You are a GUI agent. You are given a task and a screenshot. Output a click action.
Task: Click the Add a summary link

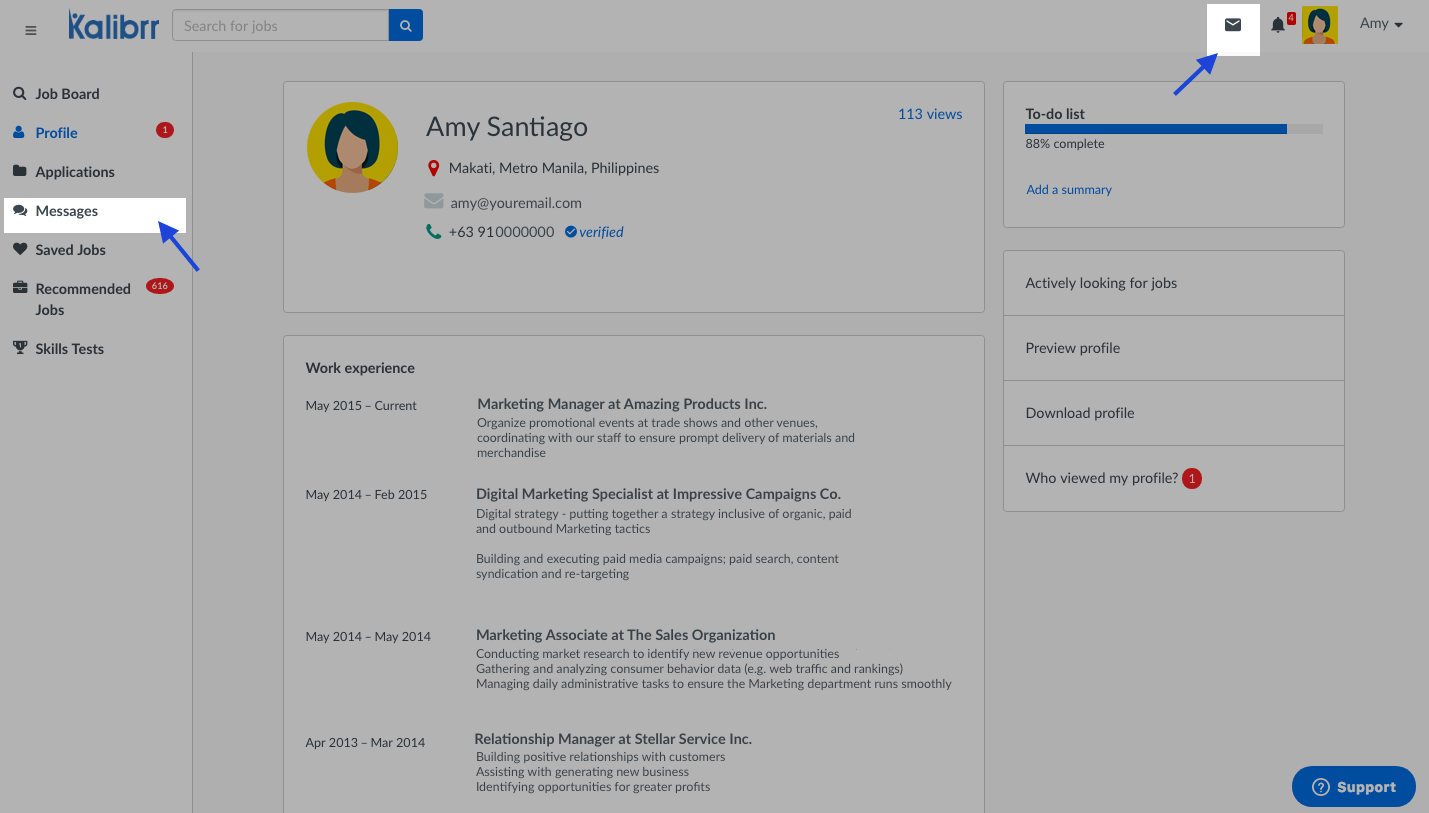pos(1068,190)
